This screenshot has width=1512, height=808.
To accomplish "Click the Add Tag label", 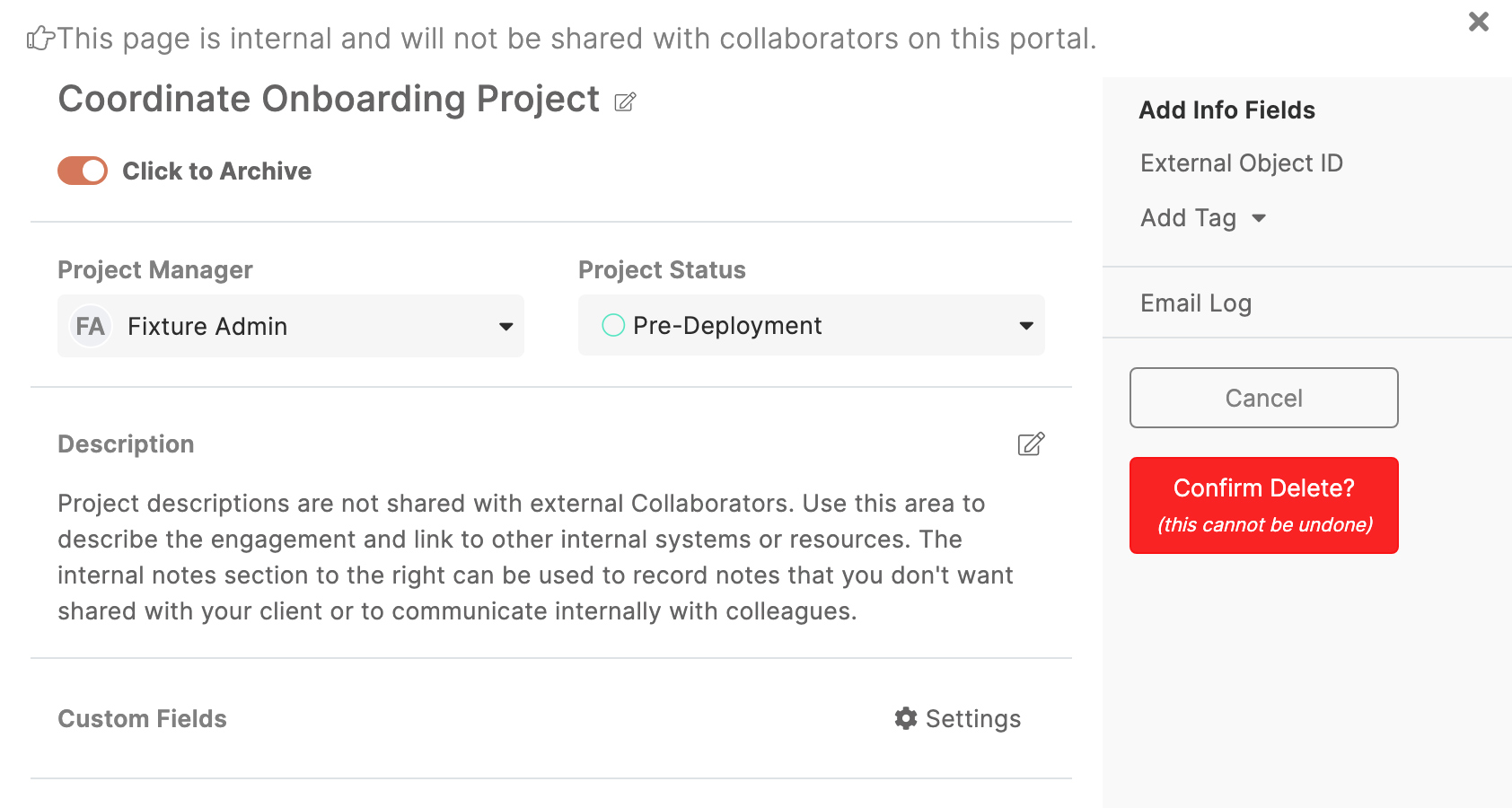I will point(1188,218).
